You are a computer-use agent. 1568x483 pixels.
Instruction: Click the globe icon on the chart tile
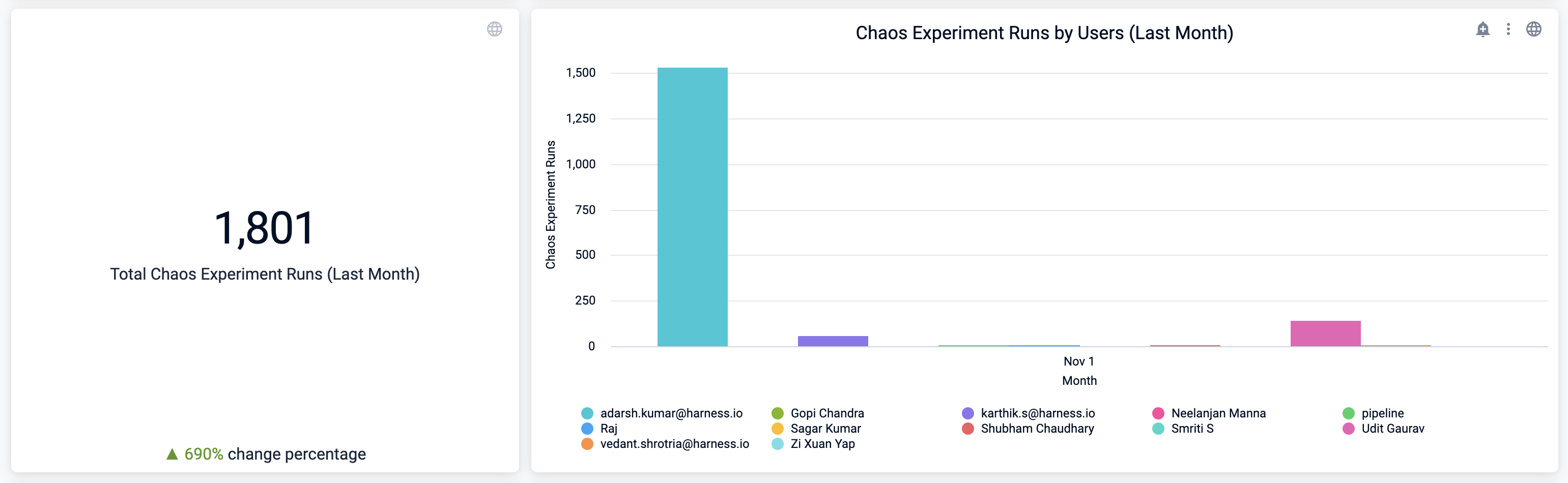click(1534, 29)
